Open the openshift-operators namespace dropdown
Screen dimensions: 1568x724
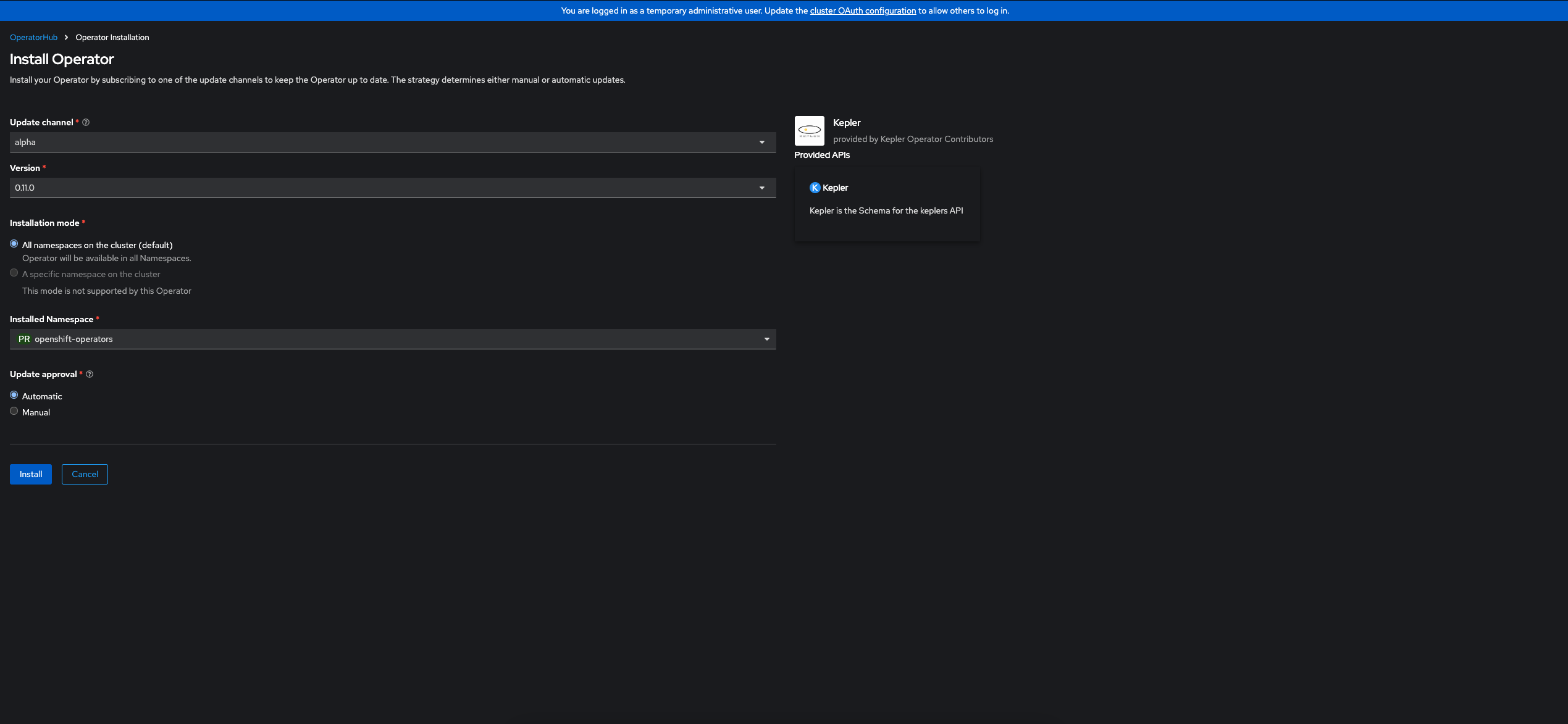click(x=393, y=339)
